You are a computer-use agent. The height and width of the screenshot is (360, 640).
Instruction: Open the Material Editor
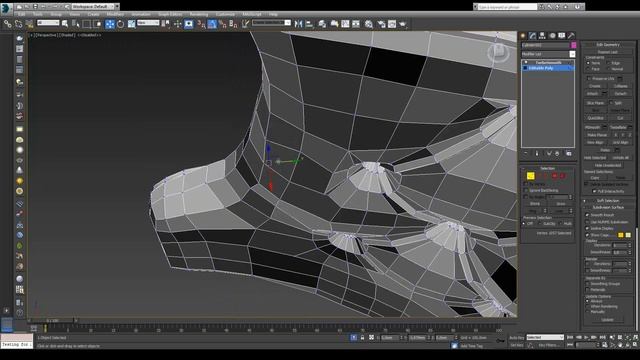click(x=369, y=24)
